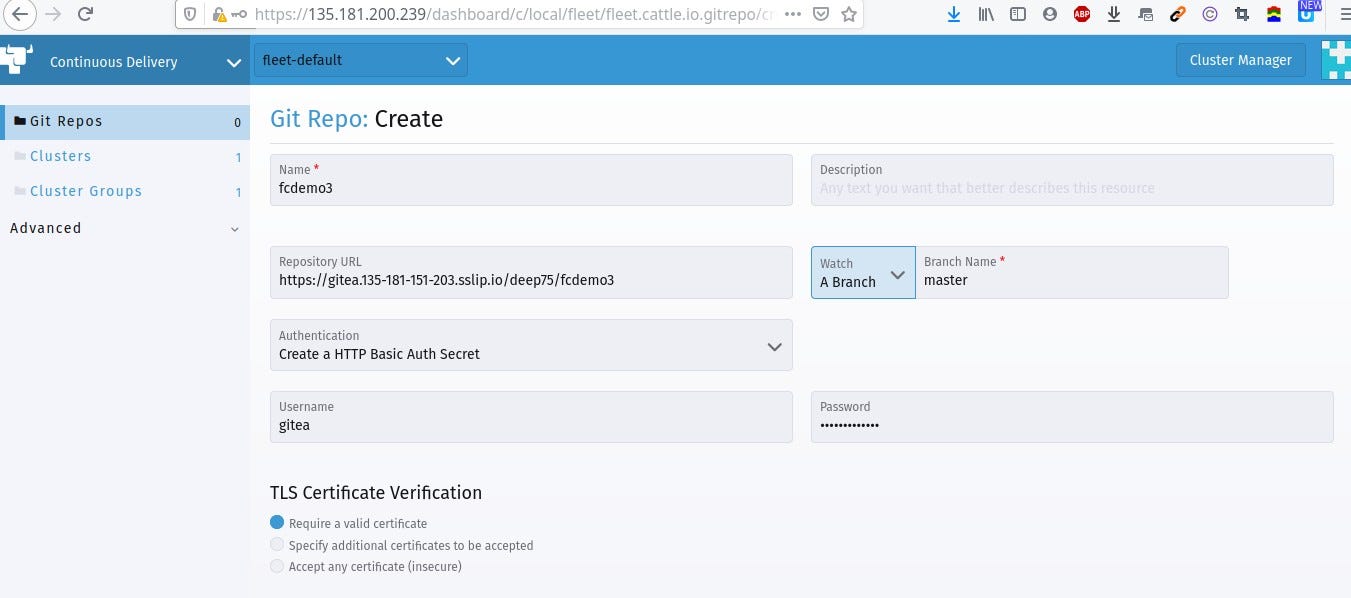Click the tracking protection shield icon

pyautogui.click(x=191, y=15)
